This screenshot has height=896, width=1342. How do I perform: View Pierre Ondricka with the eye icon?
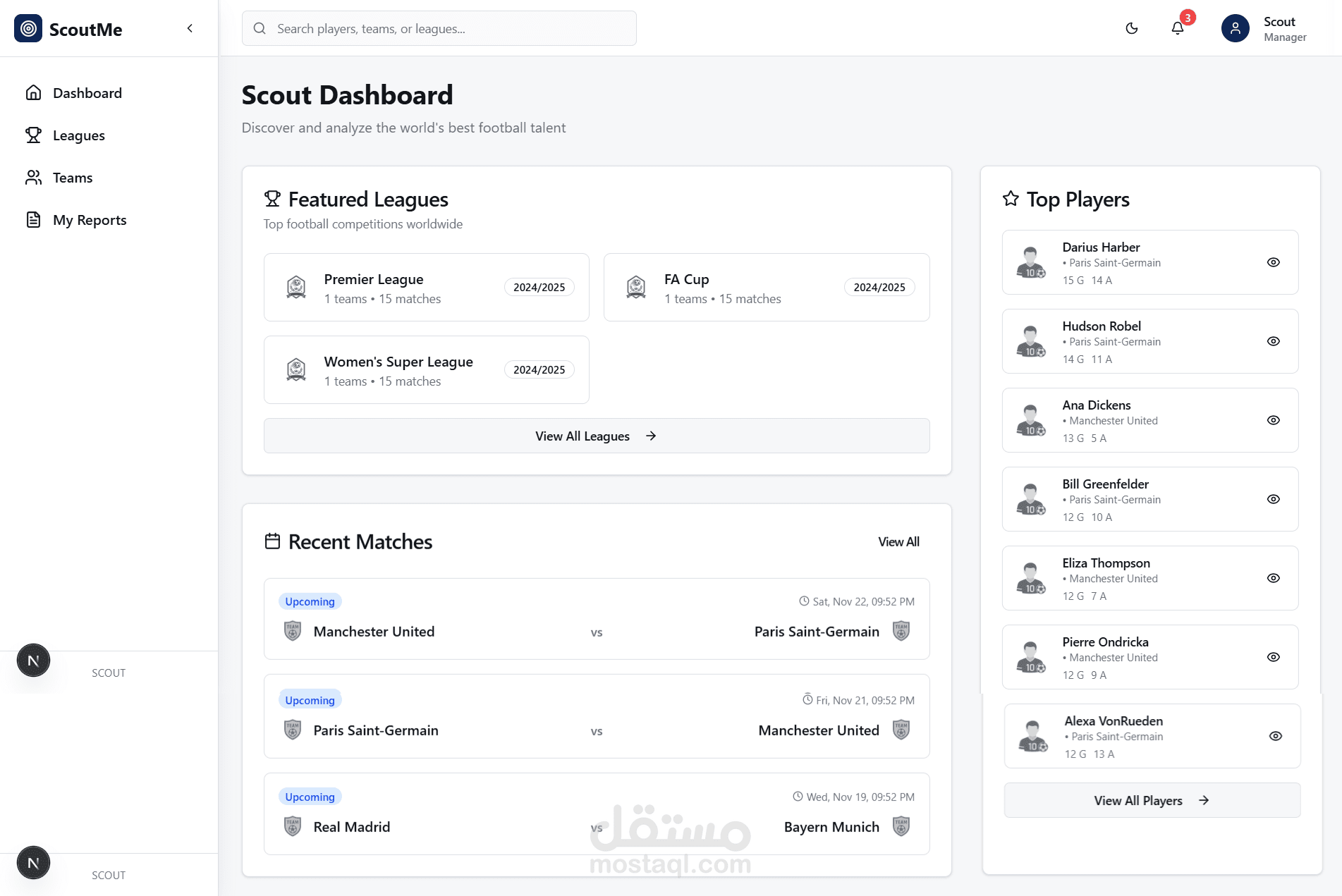coord(1274,657)
